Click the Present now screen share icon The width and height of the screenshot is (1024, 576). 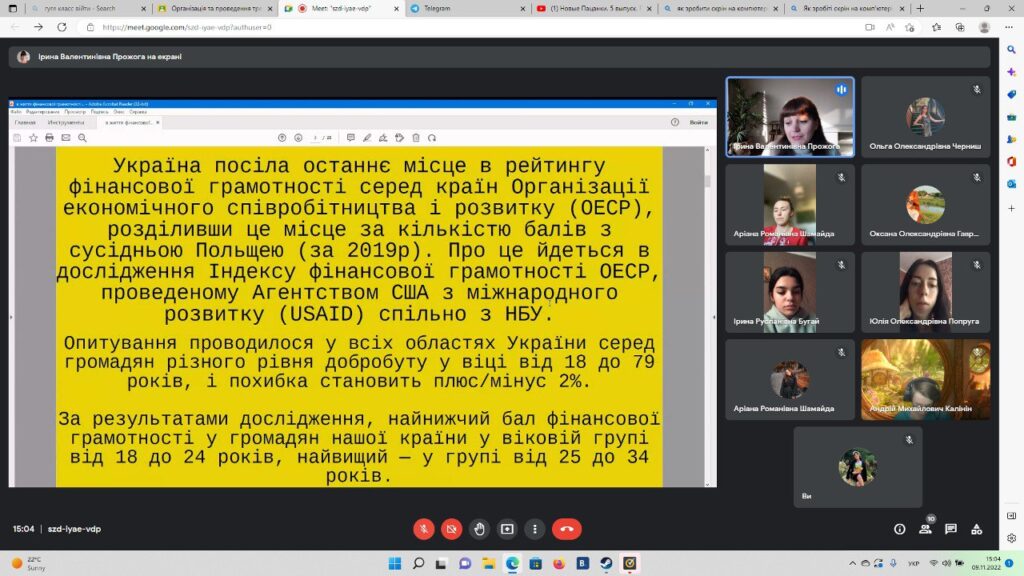[508, 529]
